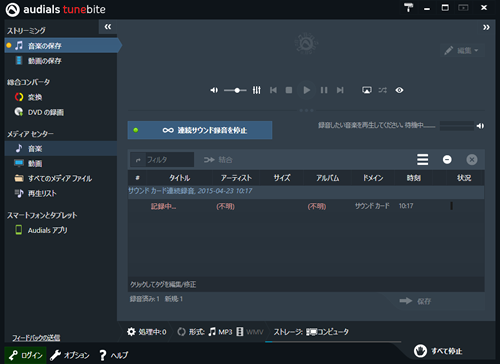Select 音楽 under メディア センター
Viewport: 500px width, 364px height.
61,148
